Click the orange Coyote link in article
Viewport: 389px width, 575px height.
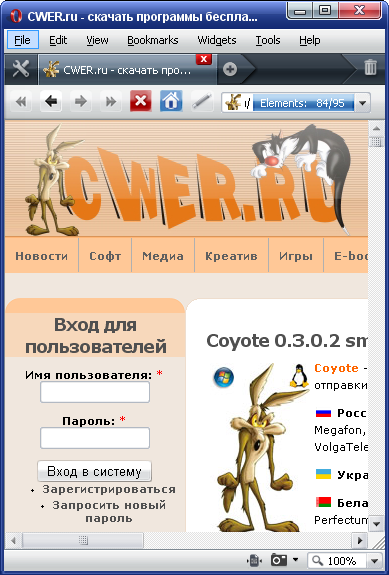click(x=336, y=368)
